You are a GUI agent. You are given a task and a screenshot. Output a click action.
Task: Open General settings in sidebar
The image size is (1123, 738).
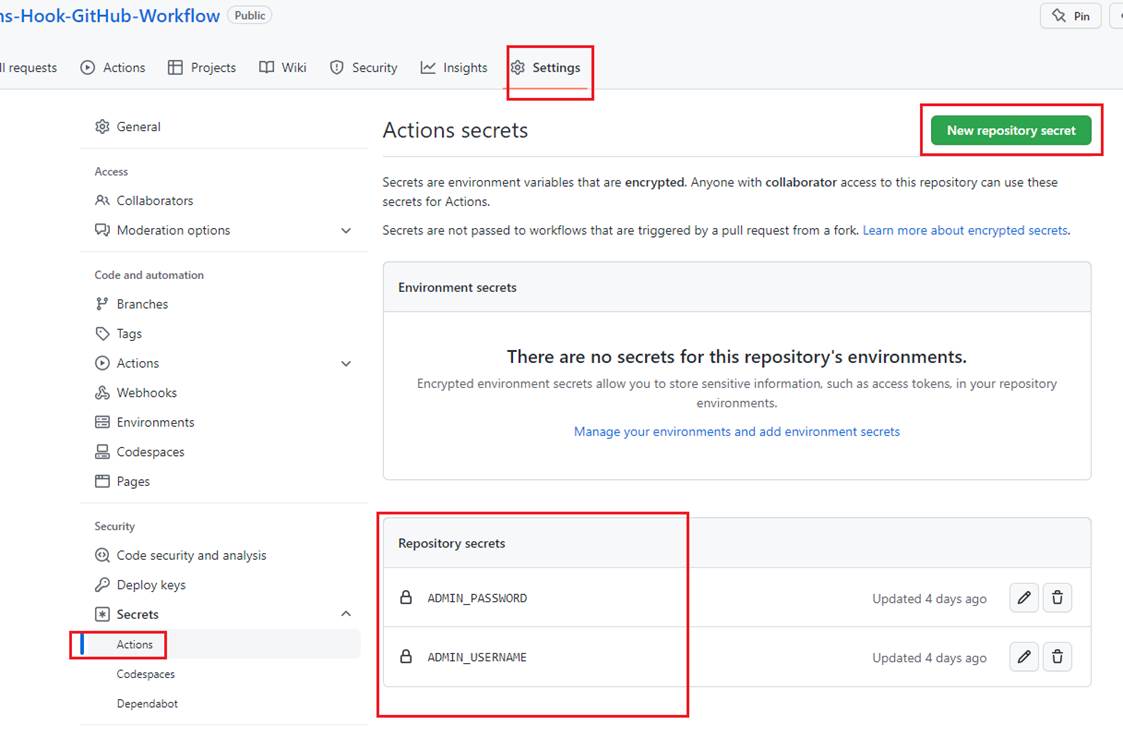(138, 127)
